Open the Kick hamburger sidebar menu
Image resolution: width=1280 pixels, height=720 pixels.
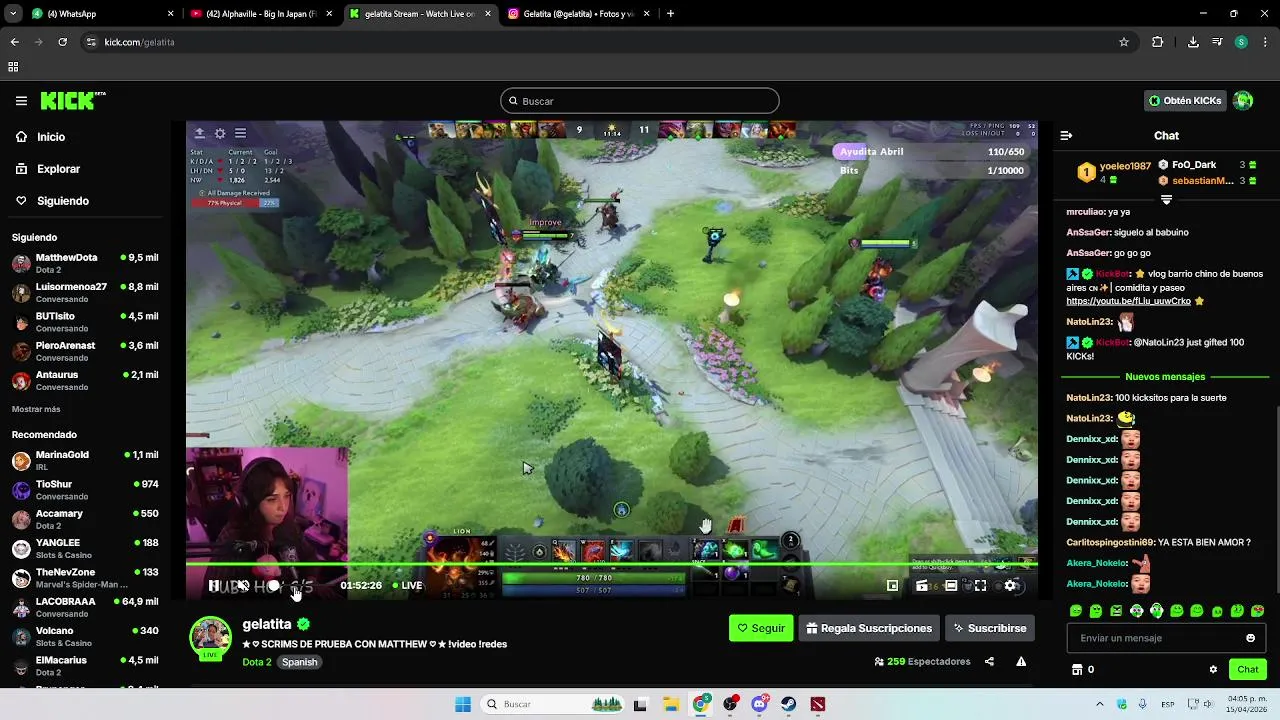(x=21, y=101)
